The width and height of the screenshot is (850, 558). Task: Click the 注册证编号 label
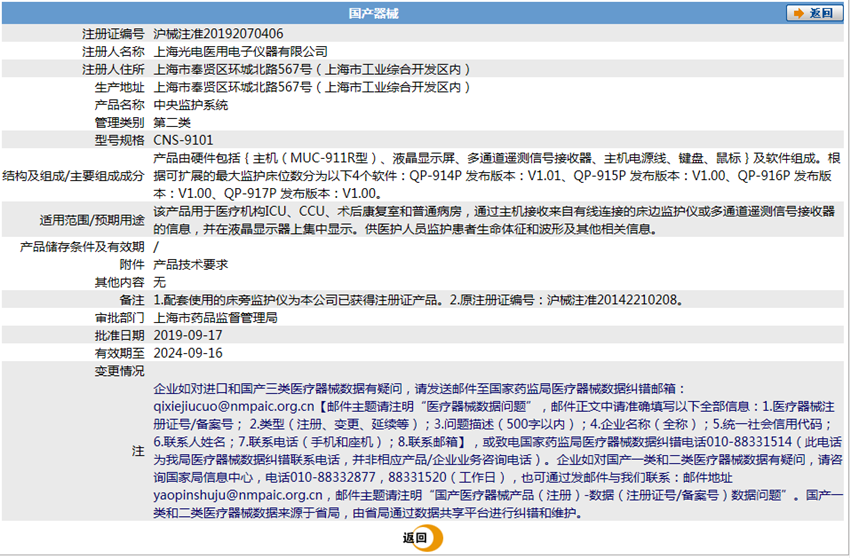coord(113,34)
